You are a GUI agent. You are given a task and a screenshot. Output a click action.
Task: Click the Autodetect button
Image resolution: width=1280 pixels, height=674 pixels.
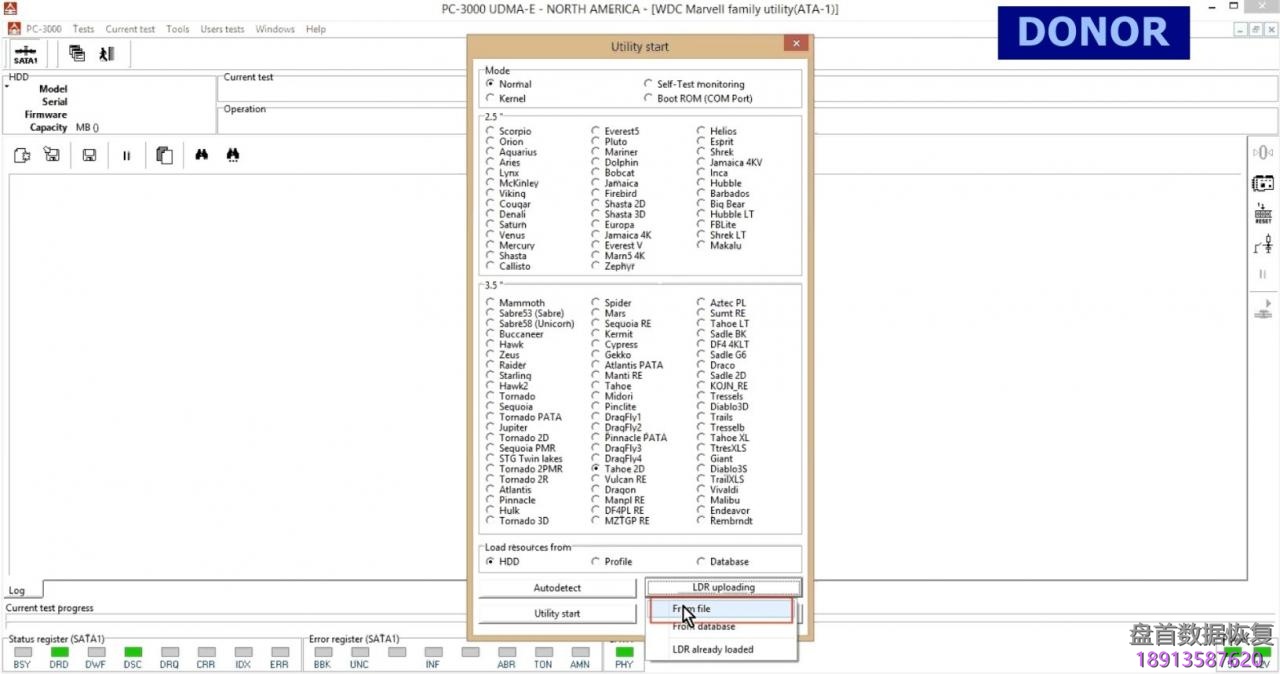(x=557, y=588)
